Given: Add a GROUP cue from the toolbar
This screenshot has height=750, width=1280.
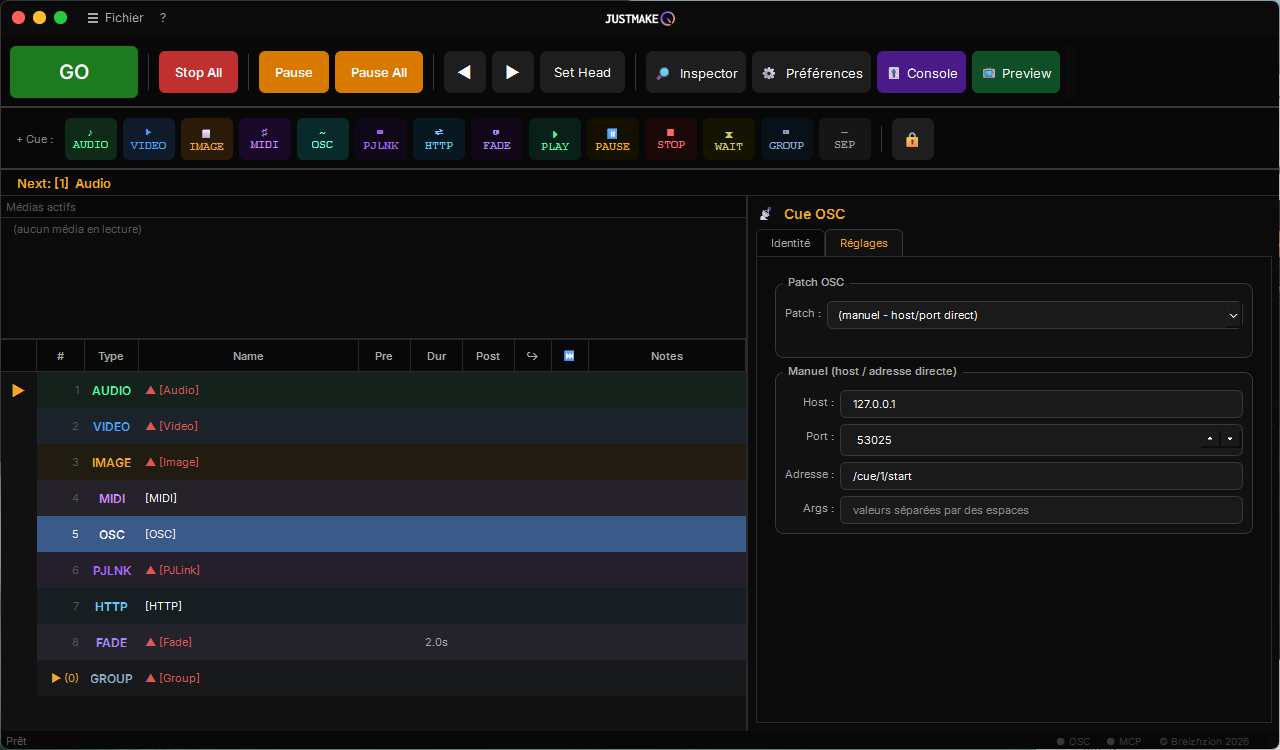Looking at the screenshot, I should 787,139.
